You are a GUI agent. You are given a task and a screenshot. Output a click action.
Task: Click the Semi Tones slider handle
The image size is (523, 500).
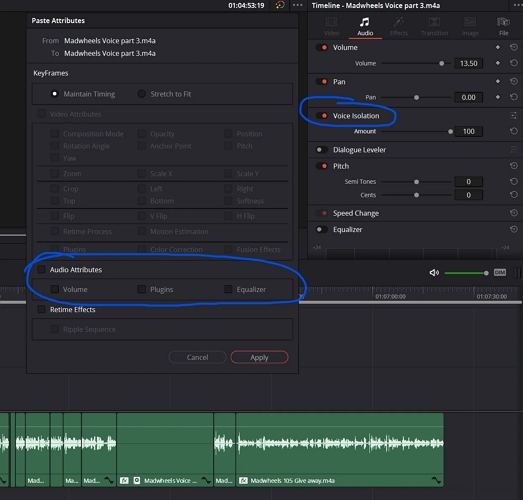(416, 182)
